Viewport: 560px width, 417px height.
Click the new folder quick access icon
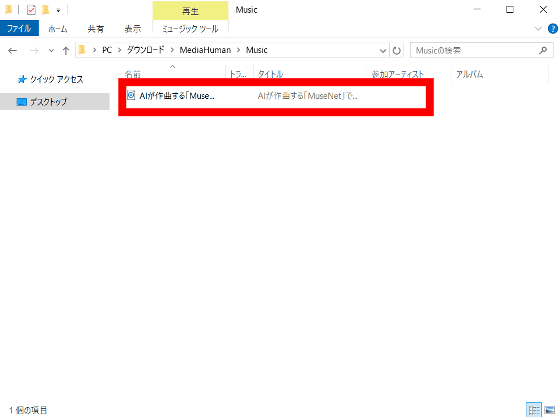click(x=46, y=10)
